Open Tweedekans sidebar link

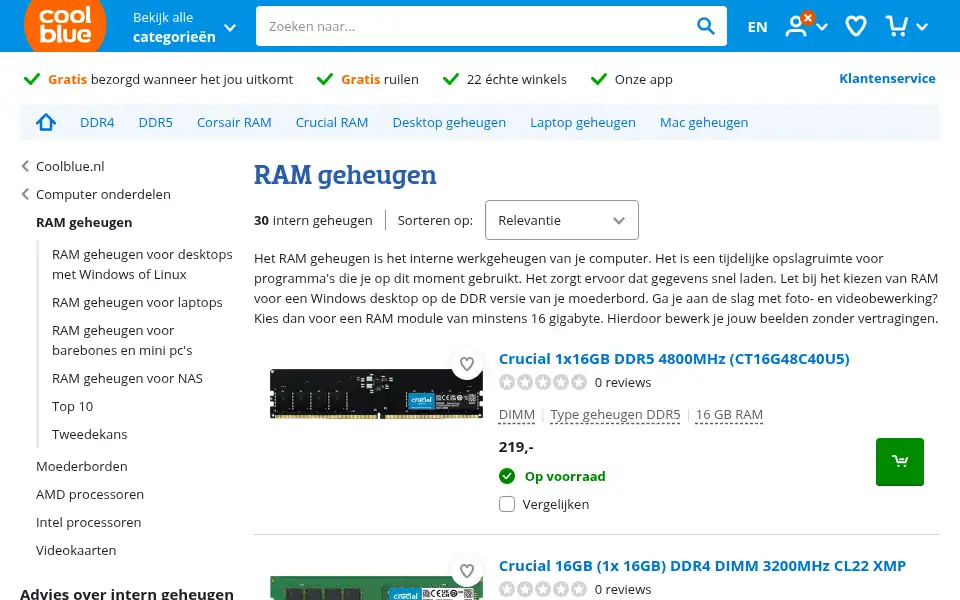89,435
